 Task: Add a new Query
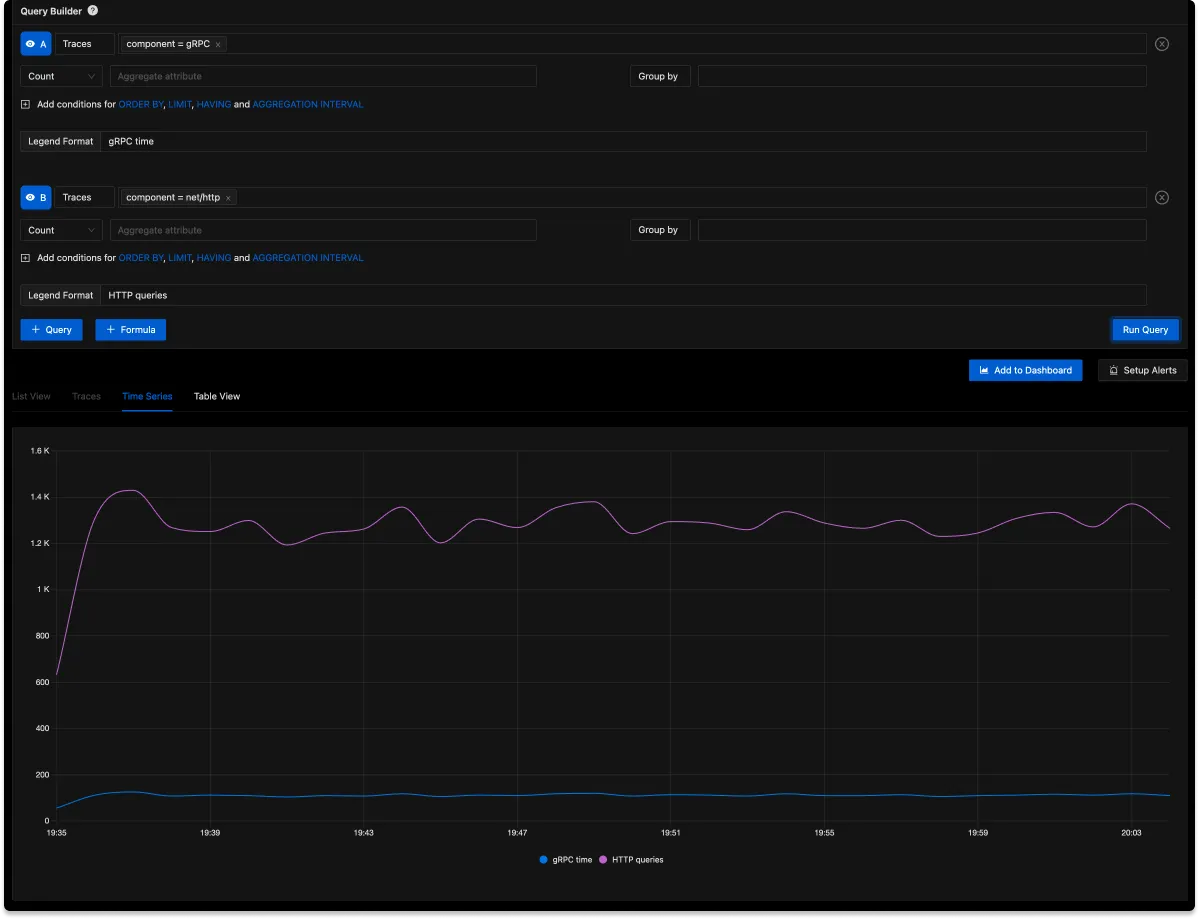[x=51, y=330]
